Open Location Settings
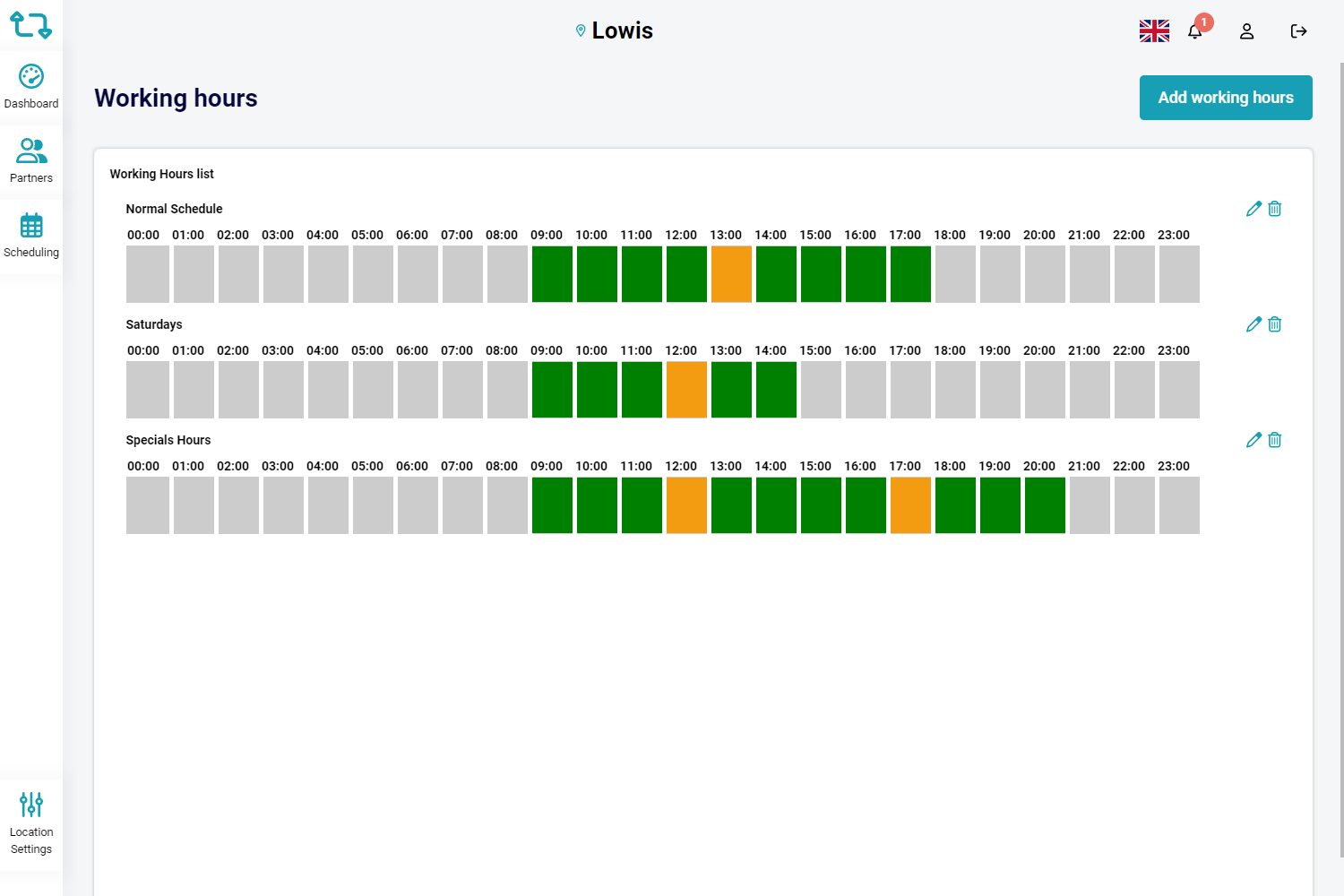 (x=31, y=824)
